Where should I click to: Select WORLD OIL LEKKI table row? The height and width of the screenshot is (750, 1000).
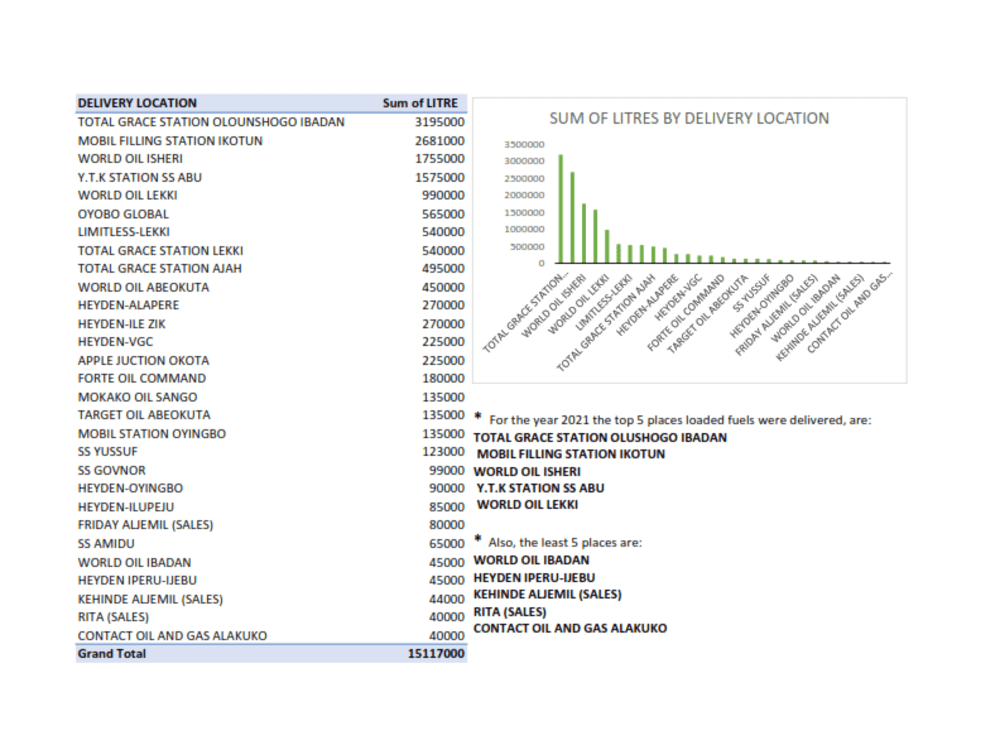tap(271, 196)
